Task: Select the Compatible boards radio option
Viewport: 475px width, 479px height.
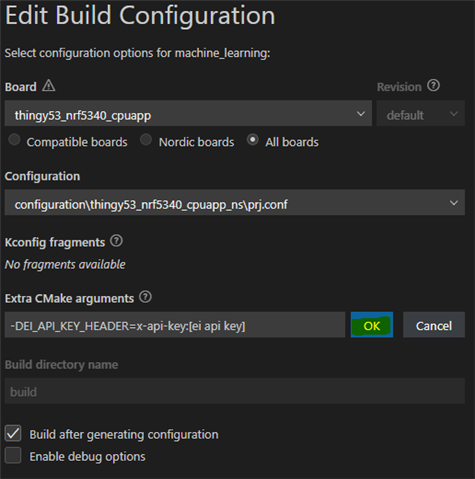Action: [x=14, y=139]
